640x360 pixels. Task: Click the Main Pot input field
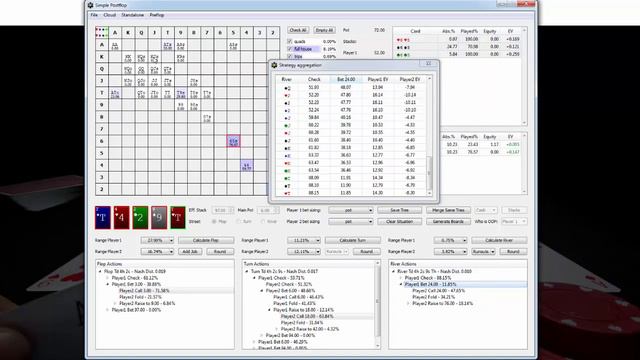tap(268, 210)
